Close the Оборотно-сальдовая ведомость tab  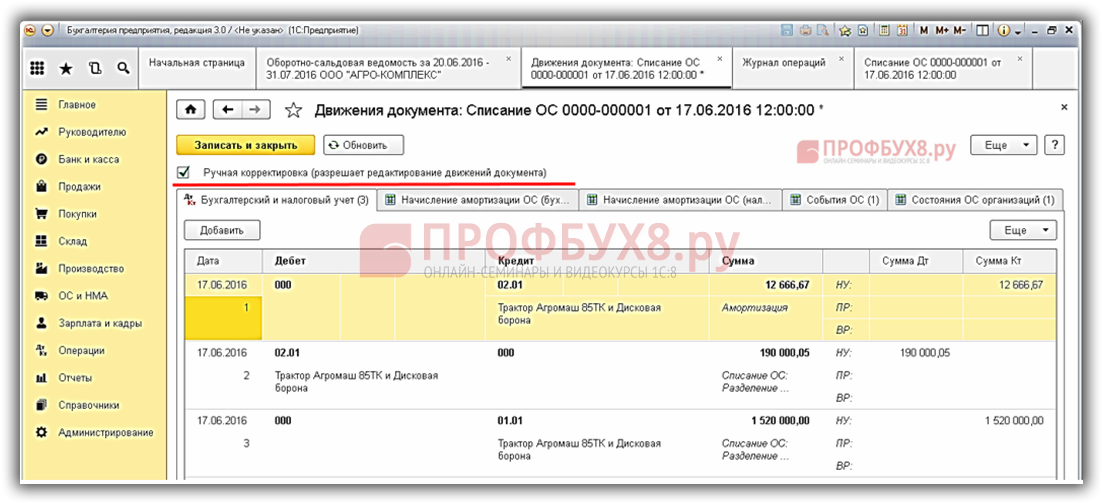(509, 58)
